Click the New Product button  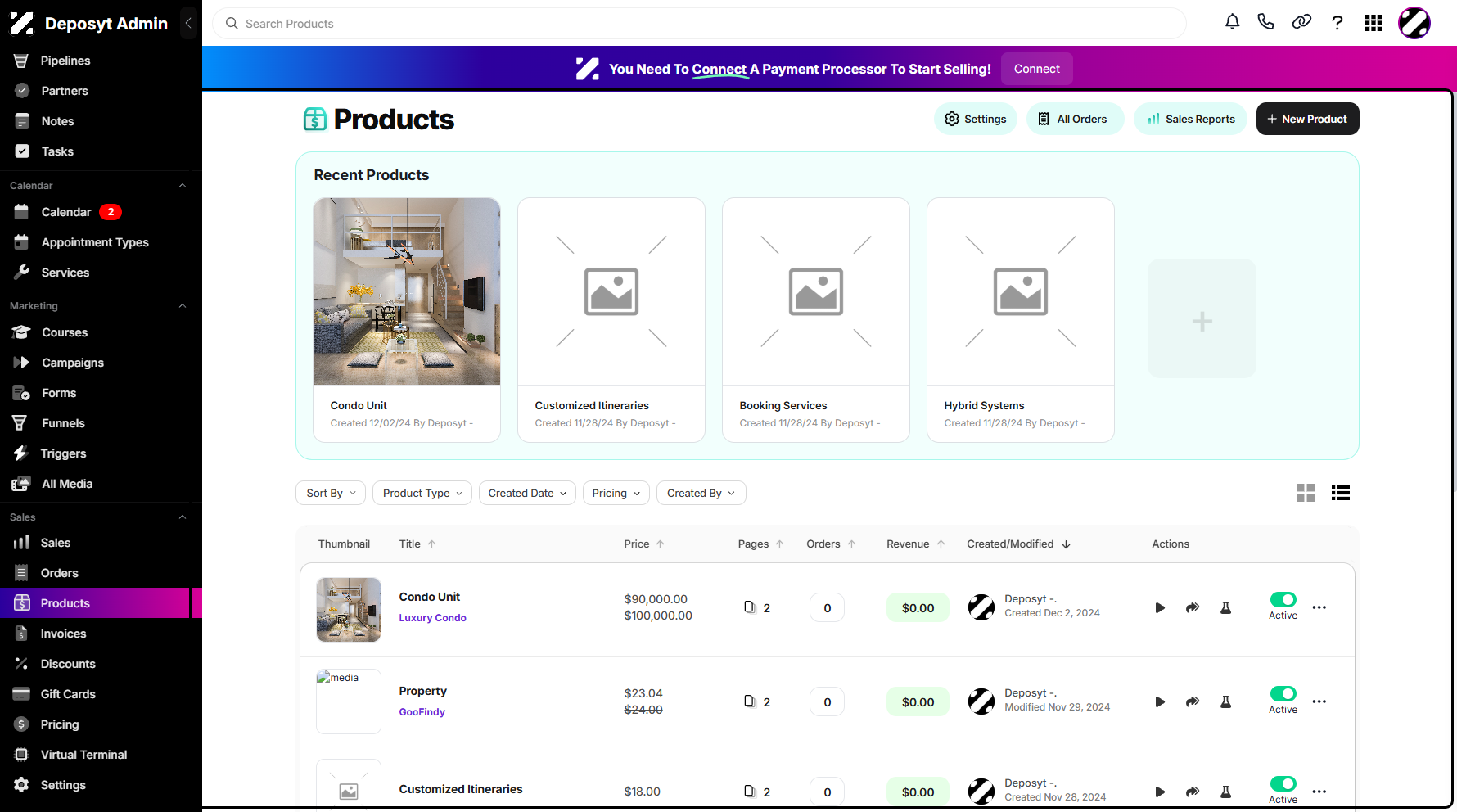tap(1307, 119)
